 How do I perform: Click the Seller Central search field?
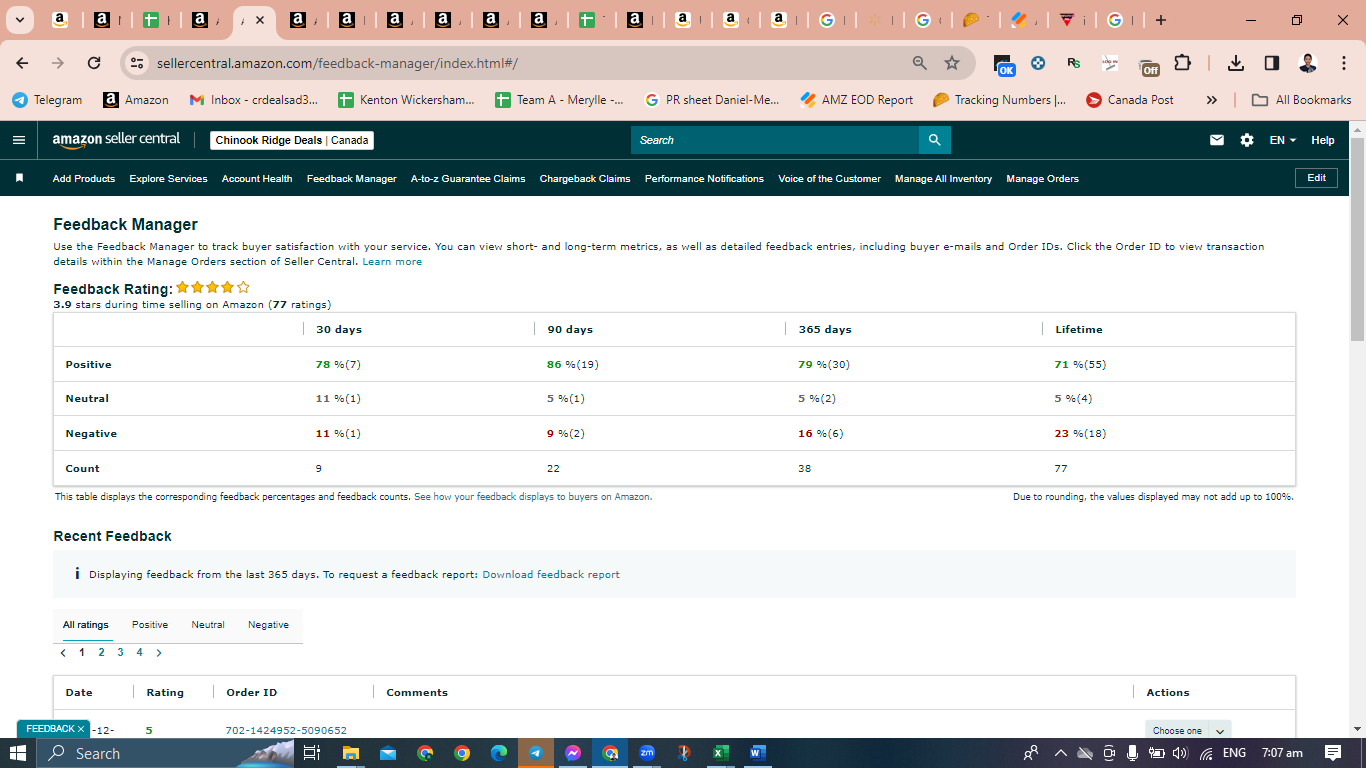tap(775, 140)
